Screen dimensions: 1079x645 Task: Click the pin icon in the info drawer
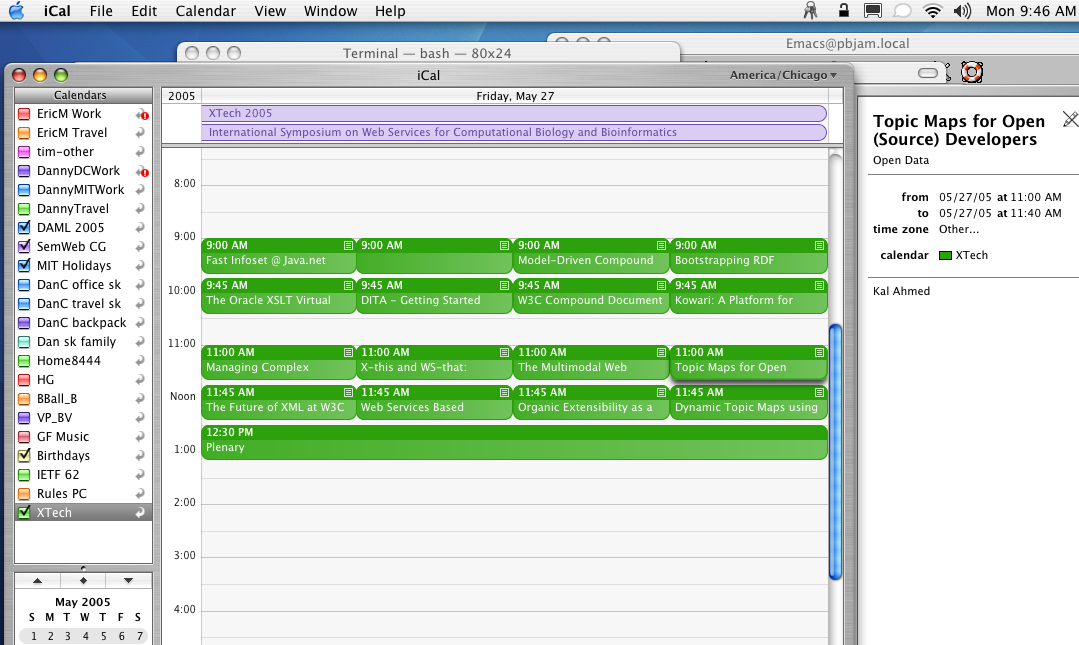pyautogui.click(x=1070, y=119)
